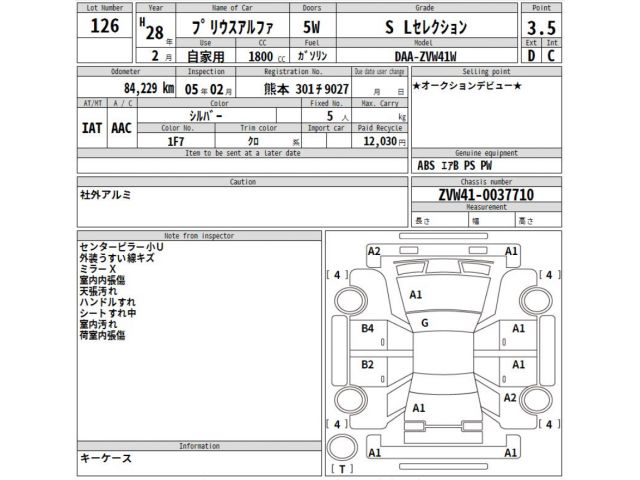Click the Caution section header
The image size is (640, 480).
pos(242,182)
